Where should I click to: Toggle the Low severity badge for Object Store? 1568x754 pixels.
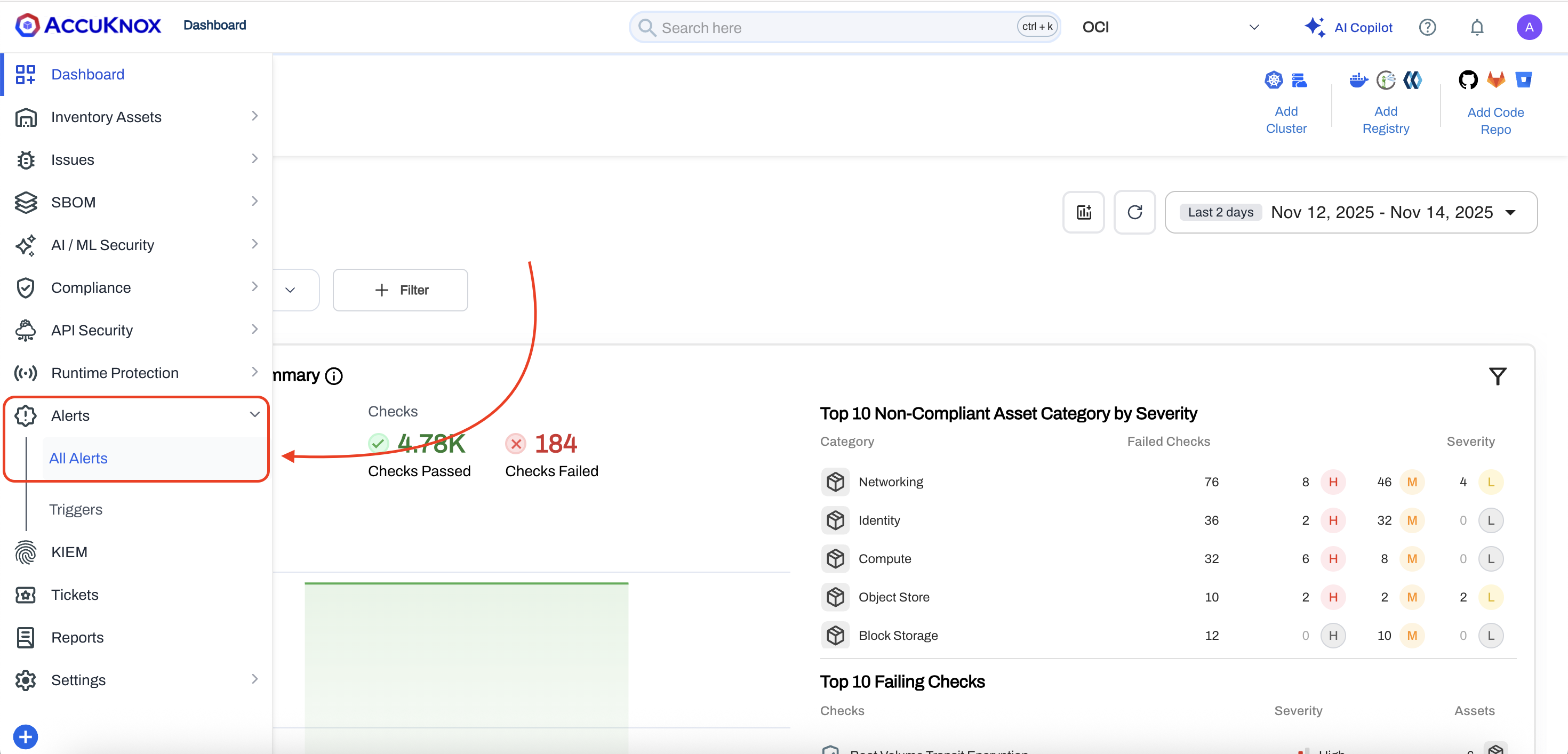(1490, 597)
